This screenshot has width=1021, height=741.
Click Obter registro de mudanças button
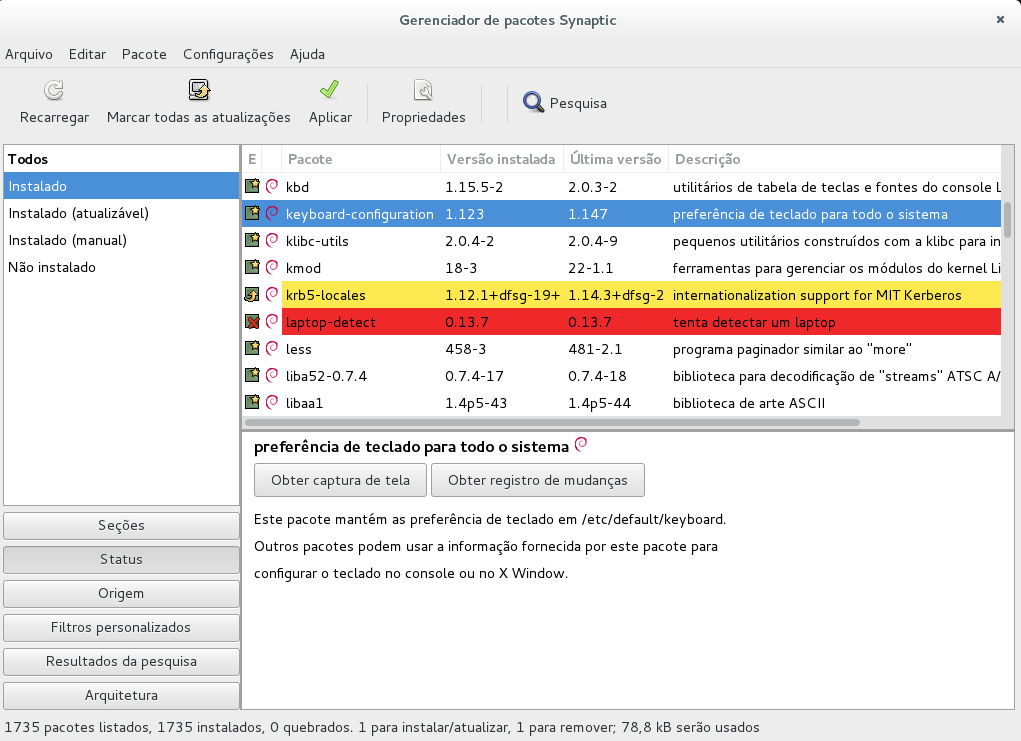538,480
